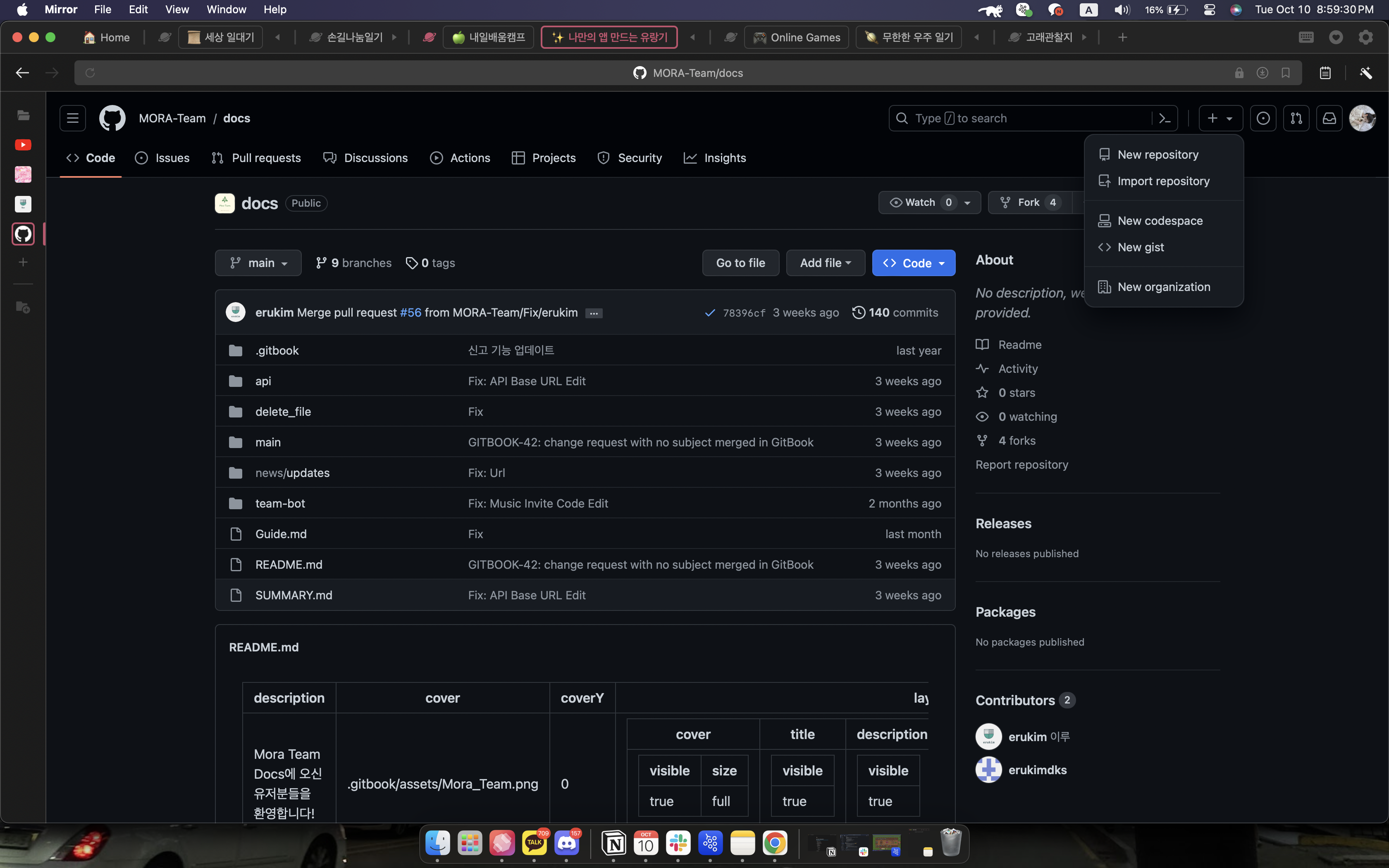1389x868 pixels.
Task: Add a new sidebar item with plus icon
Action: tap(23, 262)
